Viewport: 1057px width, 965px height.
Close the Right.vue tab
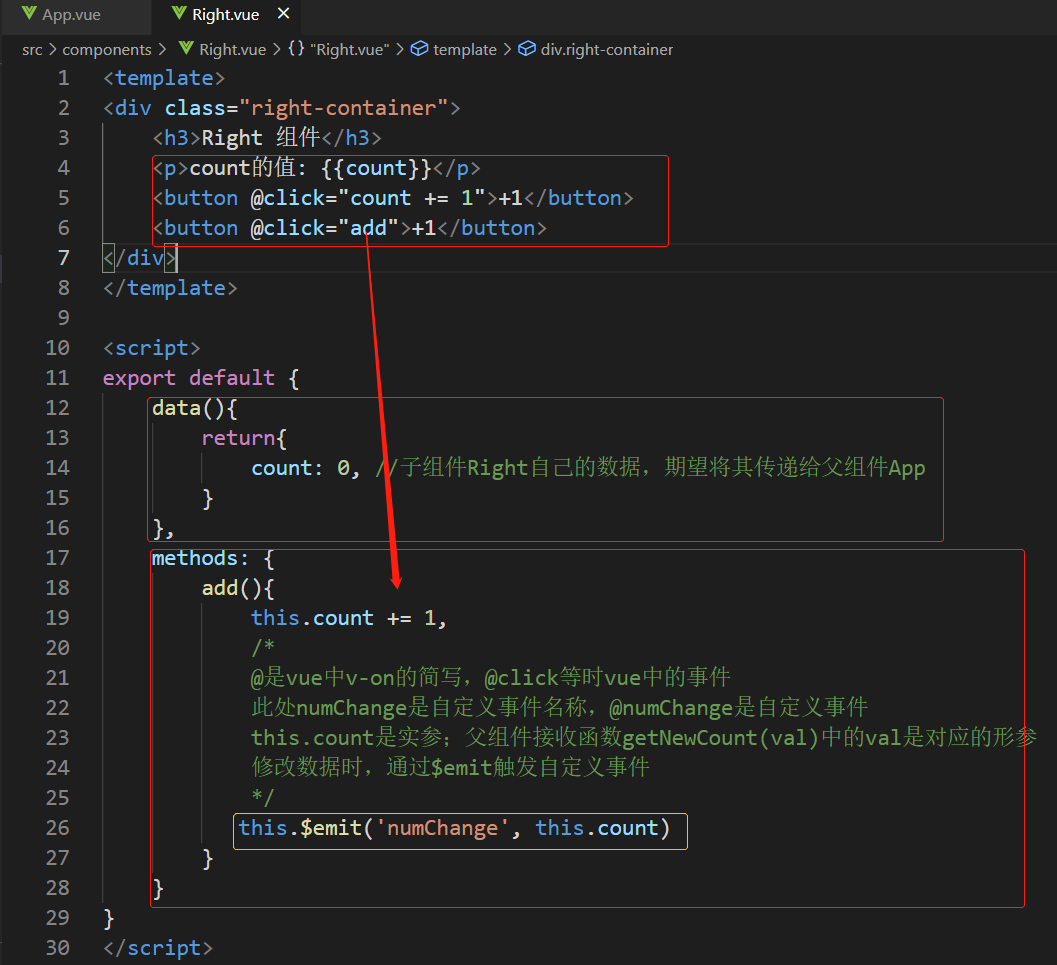(284, 13)
